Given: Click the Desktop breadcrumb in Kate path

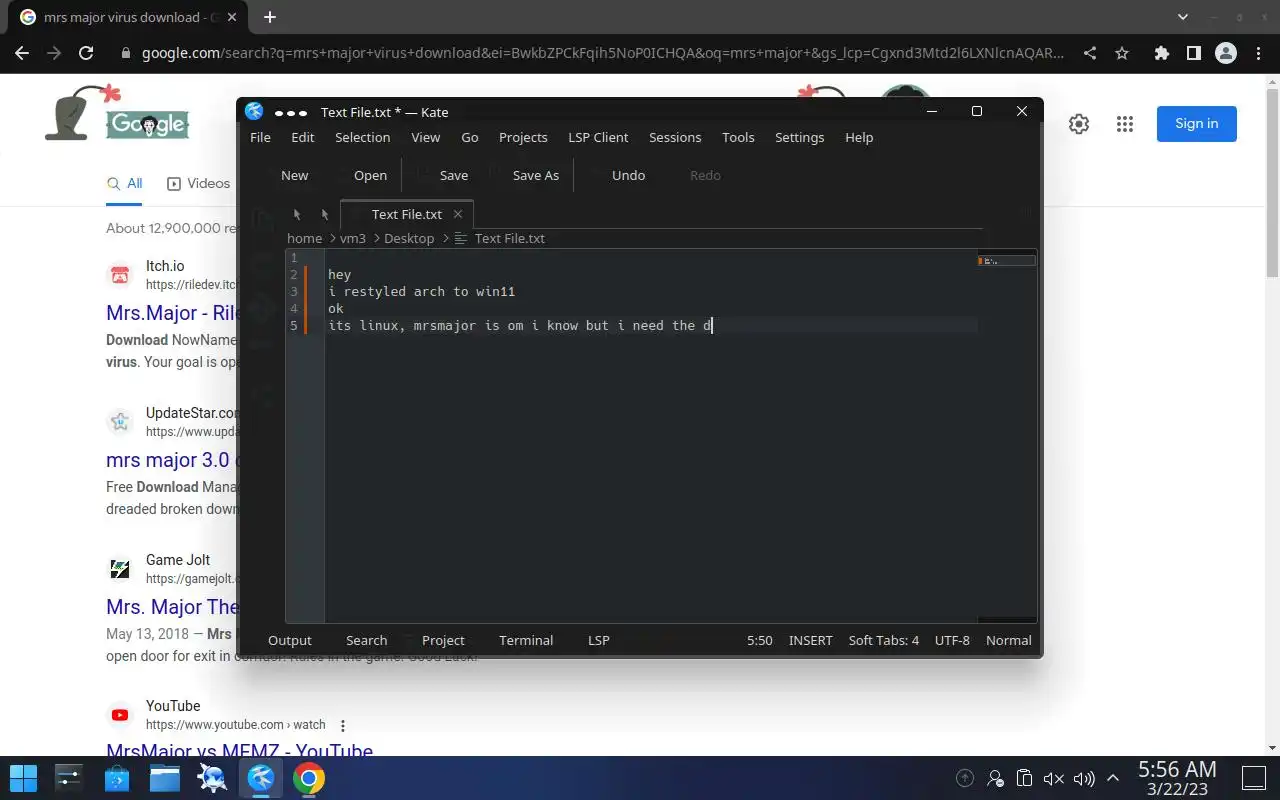Looking at the screenshot, I should click(409, 238).
